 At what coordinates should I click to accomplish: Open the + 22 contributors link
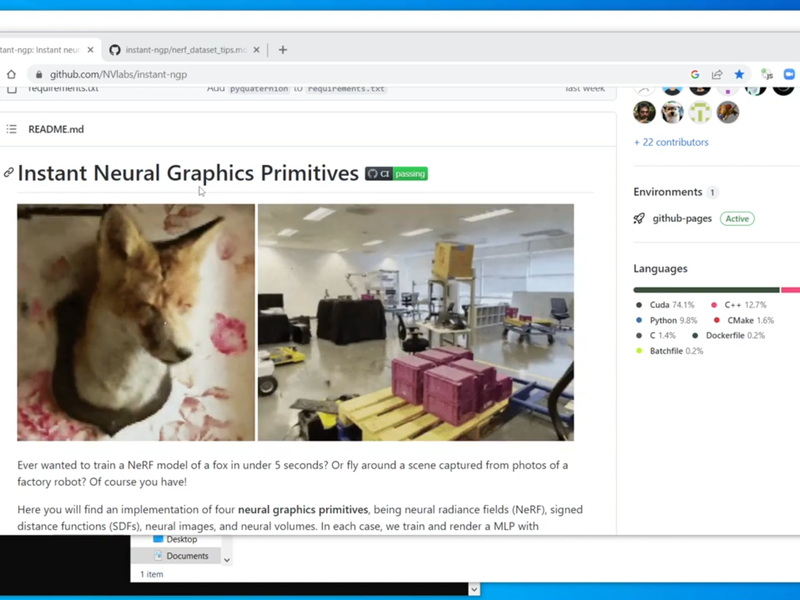point(671,142)
